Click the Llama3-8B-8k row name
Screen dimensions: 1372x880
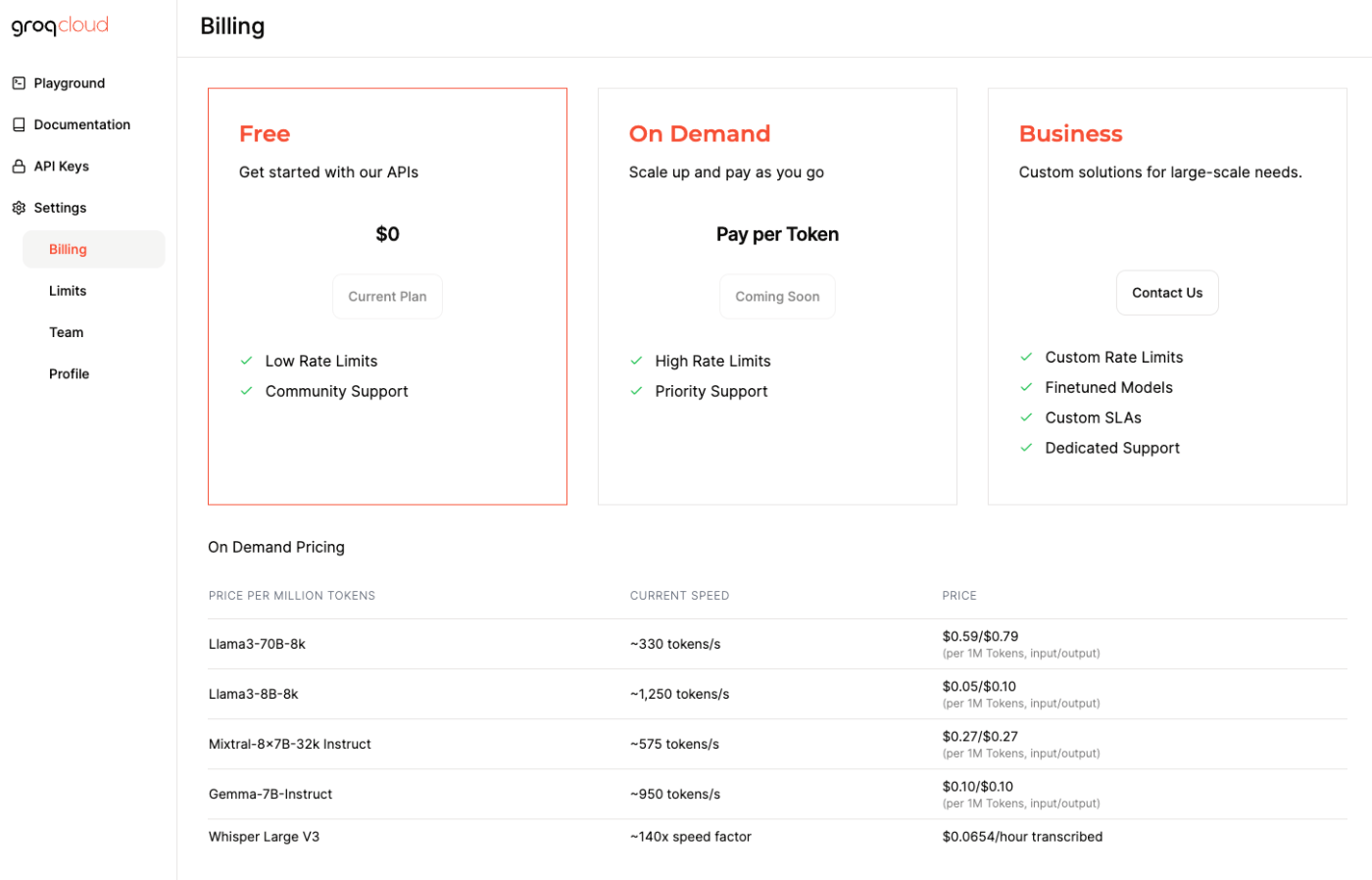(253, 694)
